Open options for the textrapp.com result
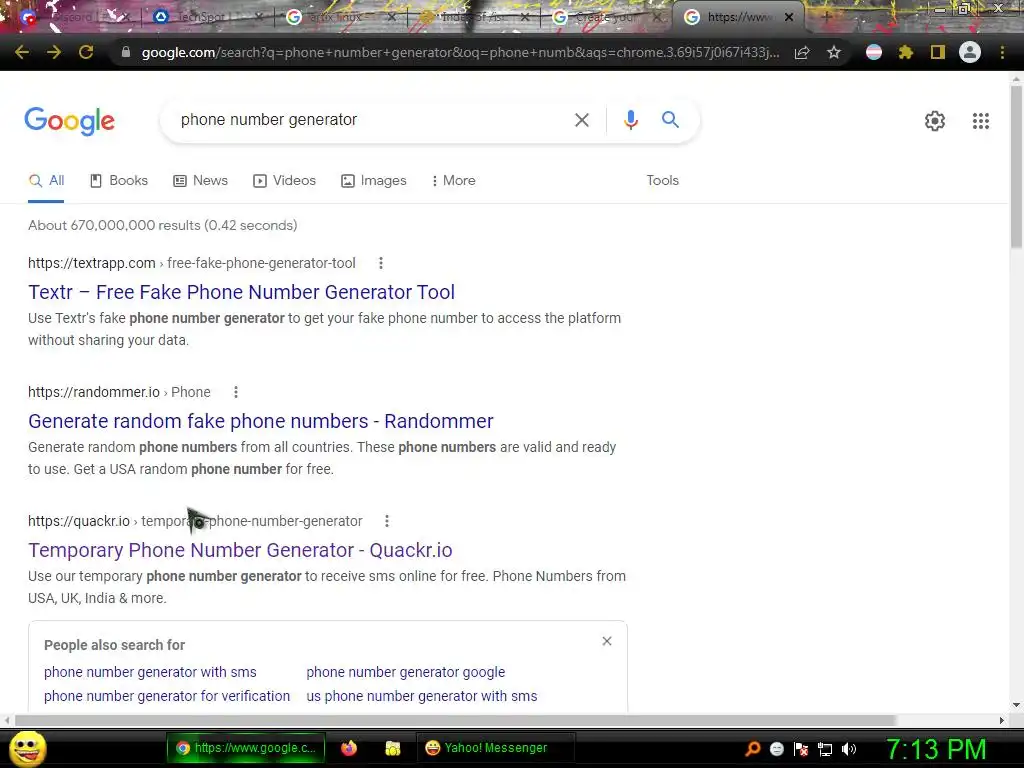Viewport: 1024px width, 768px height. point(381,263)
